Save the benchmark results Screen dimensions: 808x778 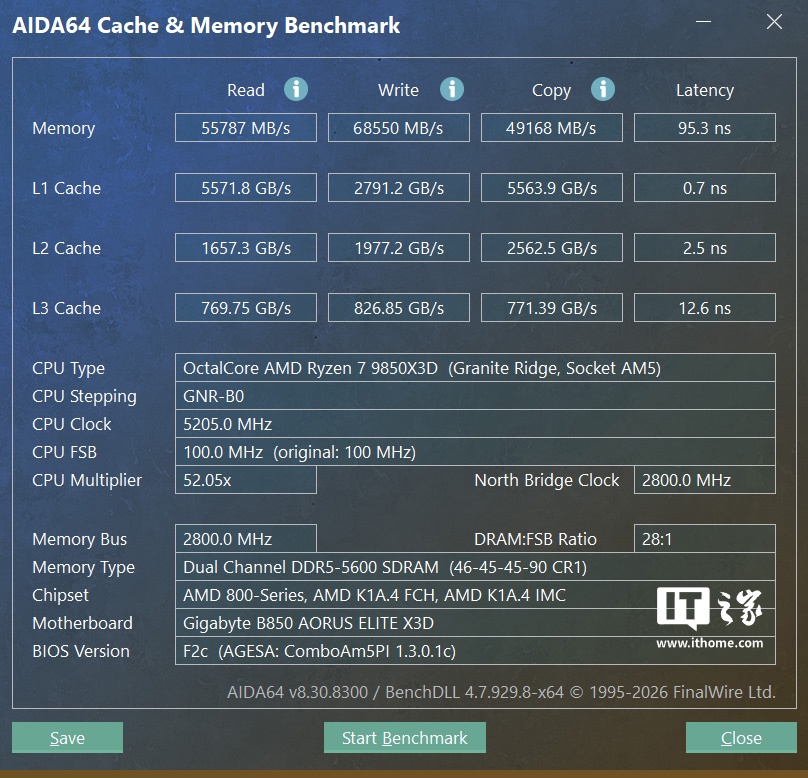68,738
